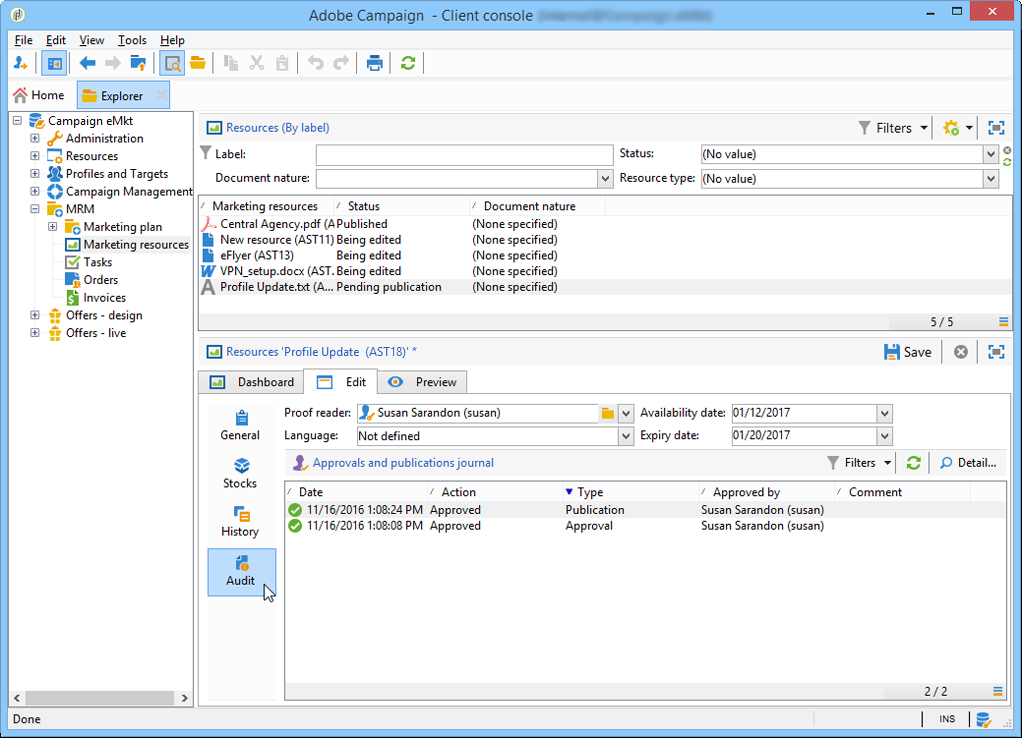Open the File menu
The width and height of the screenshot is (1022, 738).
23,40
